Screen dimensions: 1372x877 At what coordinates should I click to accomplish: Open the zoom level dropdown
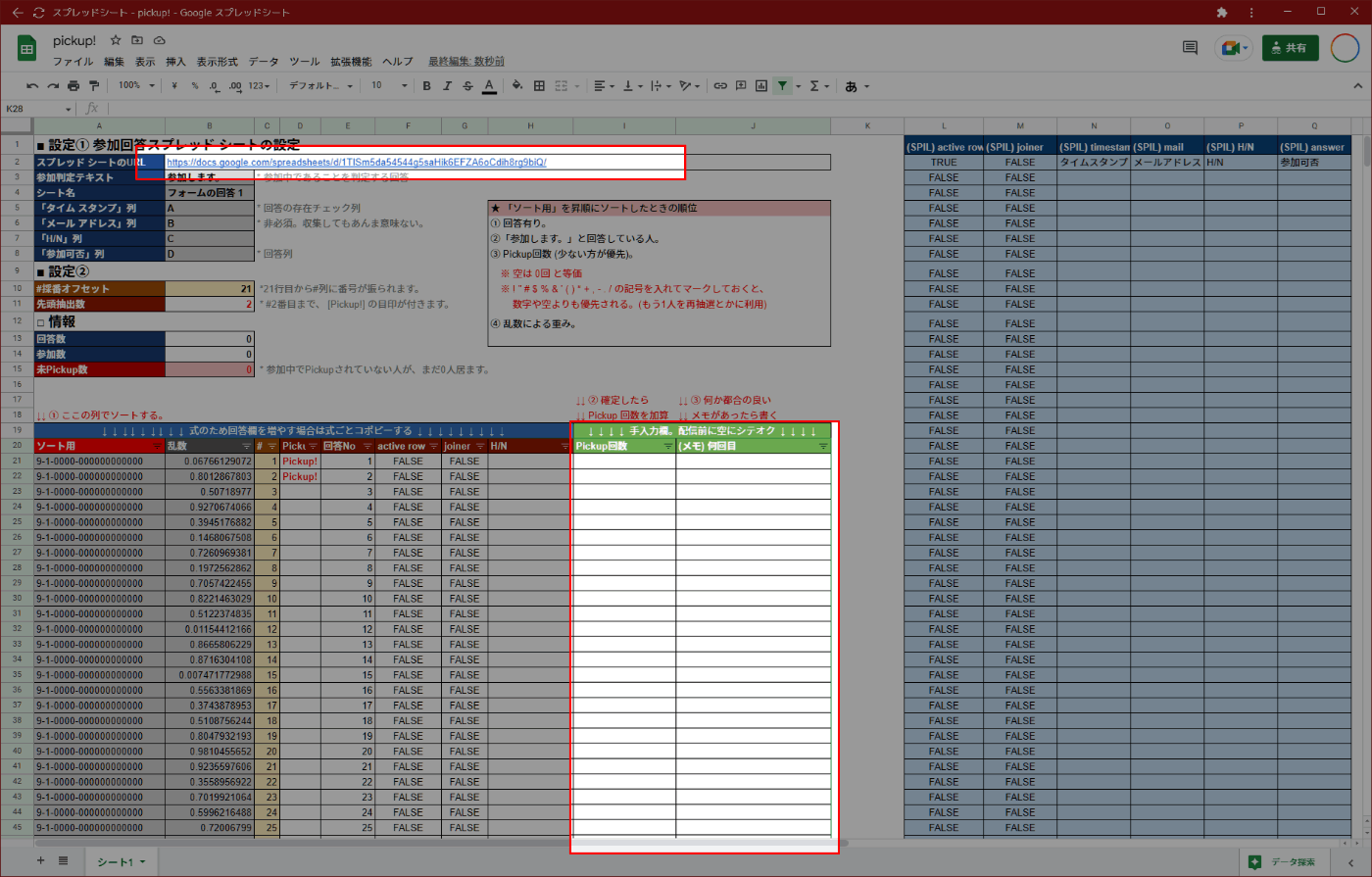coord(136,86)
